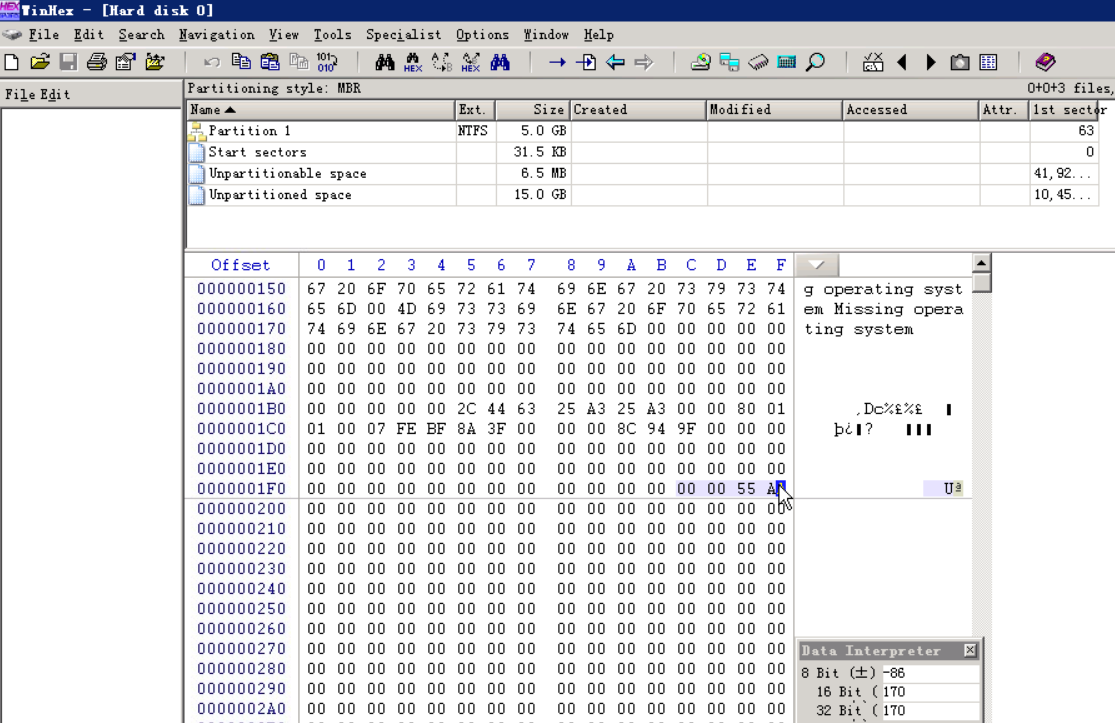Select the Unpartitionable space row

pyautogui.click(x=644, y=173)
